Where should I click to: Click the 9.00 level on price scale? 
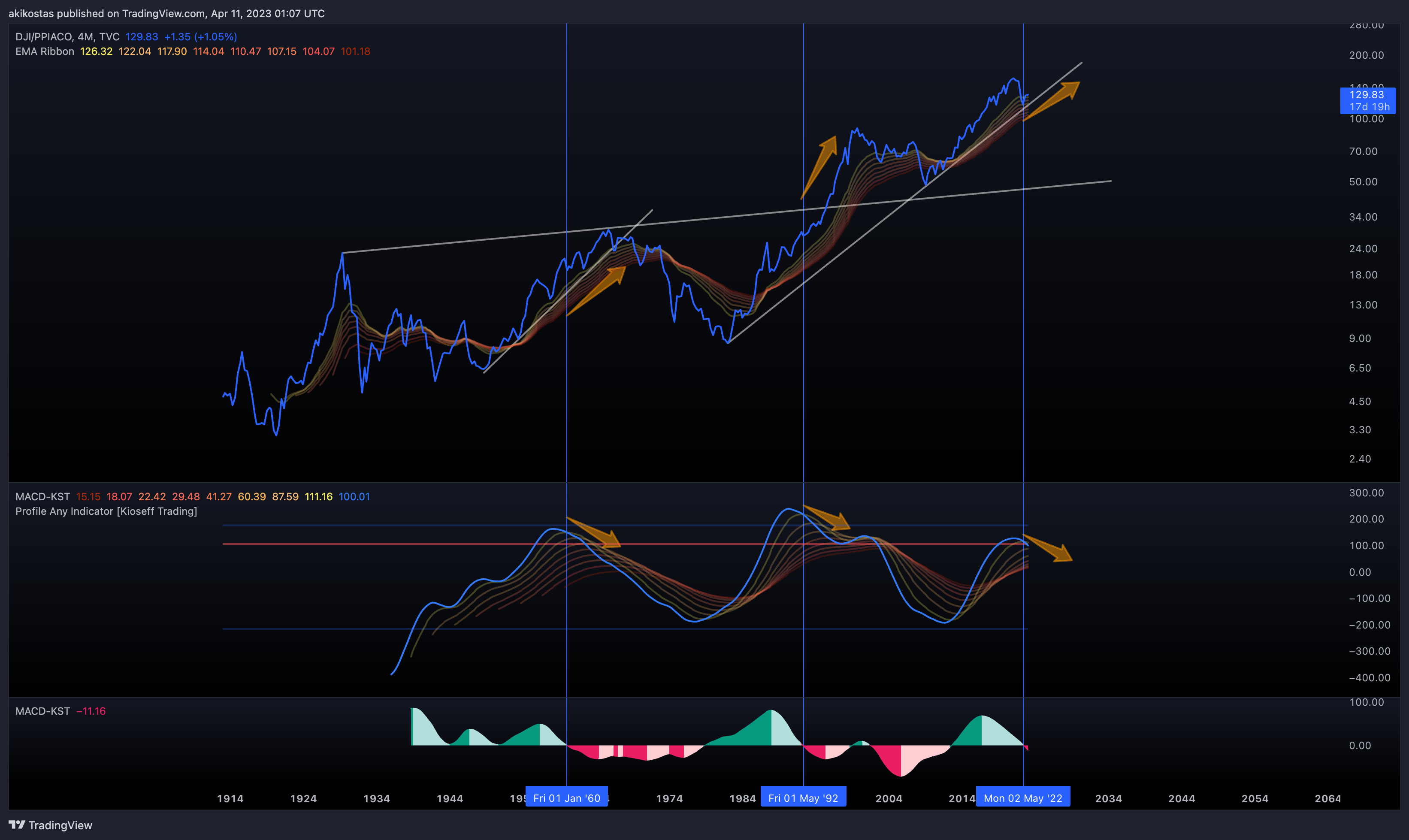(x=1360, y=338)
